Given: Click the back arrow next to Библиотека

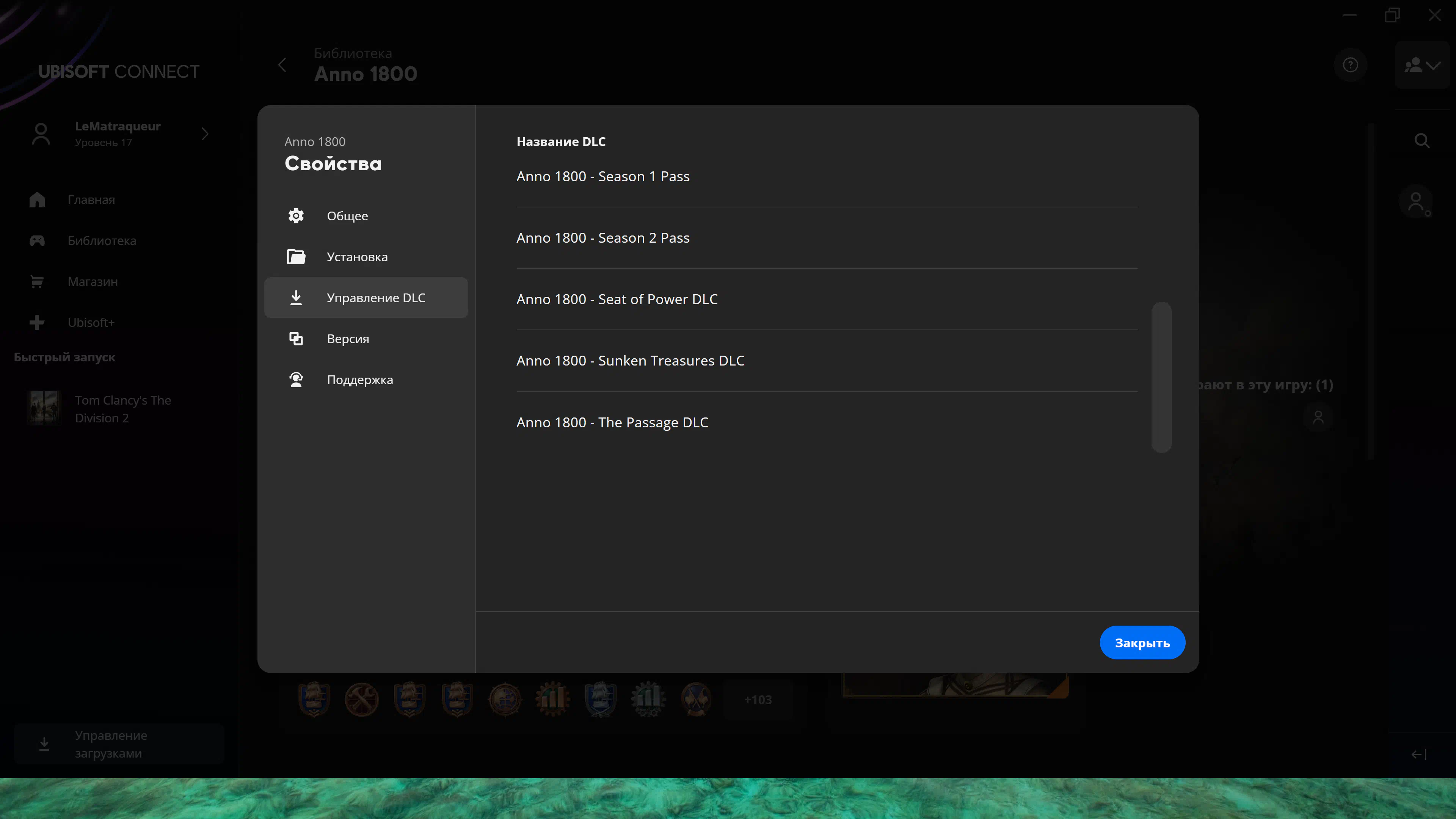Looking at the screenshot, I should 282,65.
